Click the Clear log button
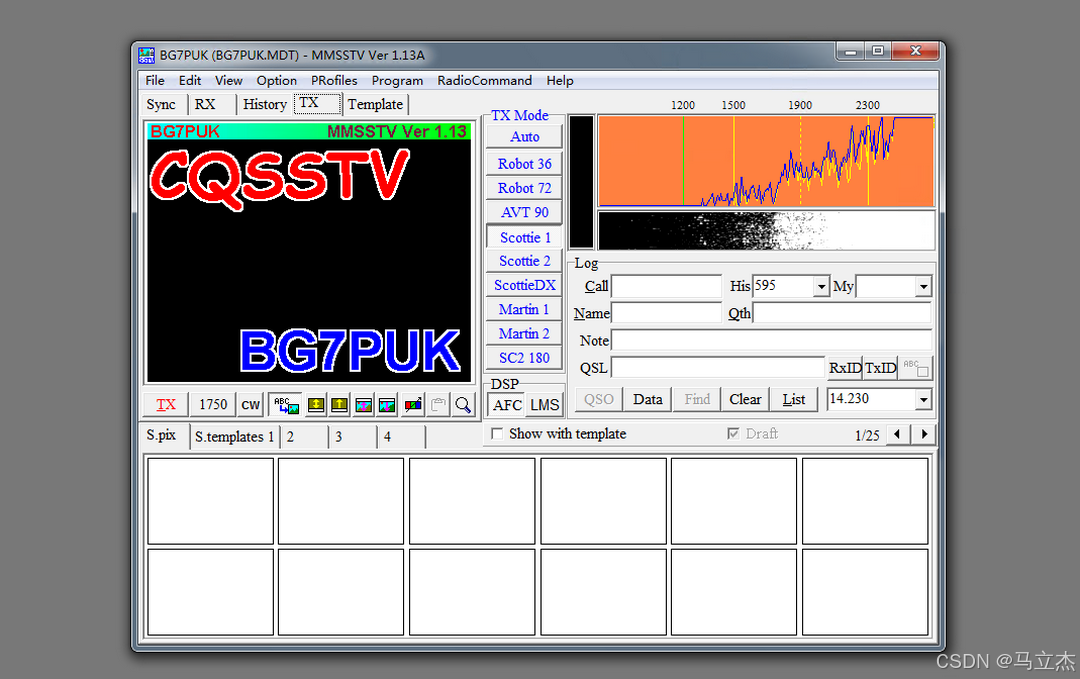Screen dimensions: 1080x679 [745, 399]
